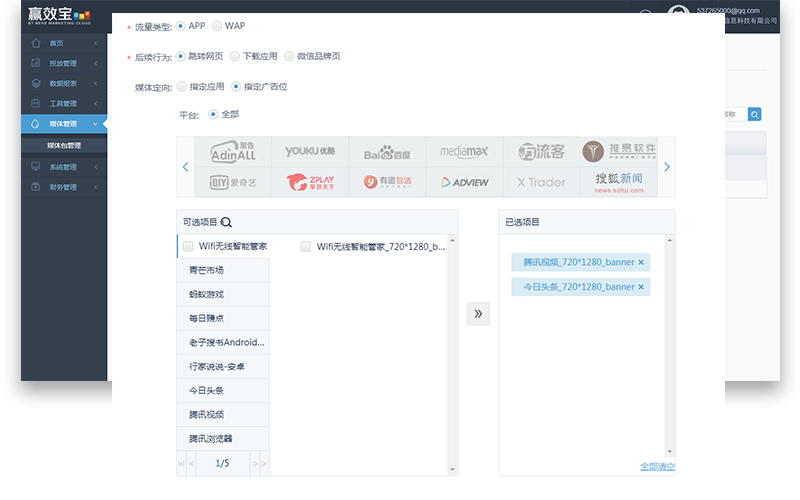
Task: Click the search magnifier beside 可选项目
Action: pos(226,223)
